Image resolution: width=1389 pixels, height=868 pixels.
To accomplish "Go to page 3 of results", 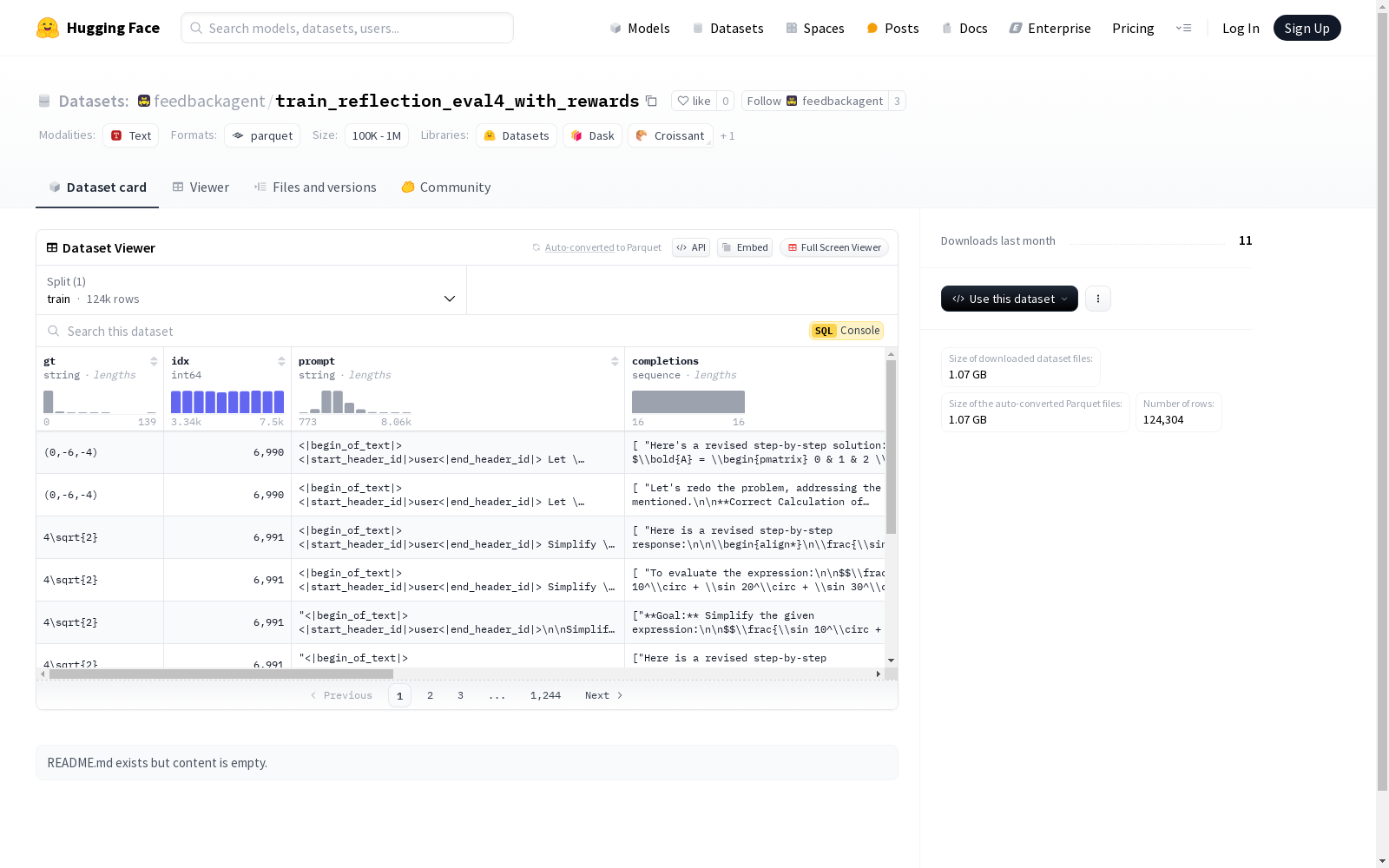I will pyautogui.click(x=460, y=695).
